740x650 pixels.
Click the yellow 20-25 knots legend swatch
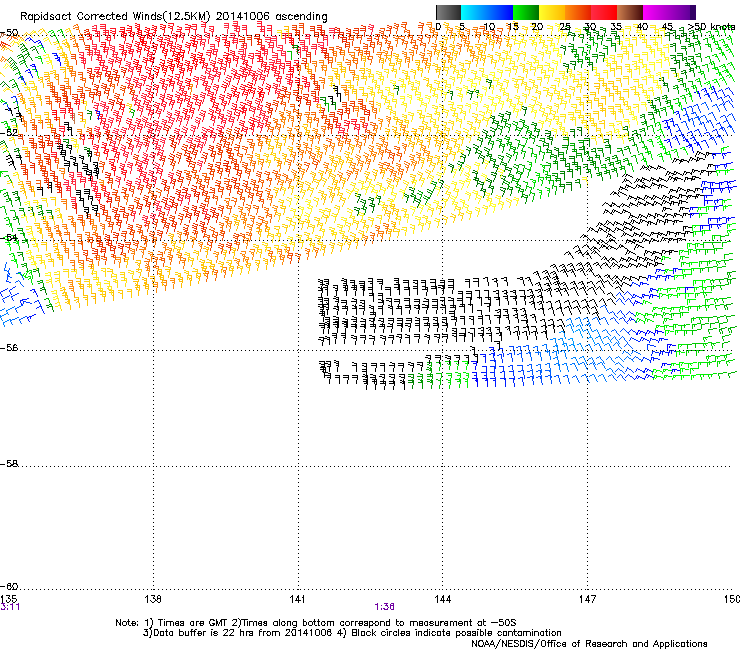pyautogui.click(x=552, y=12)
